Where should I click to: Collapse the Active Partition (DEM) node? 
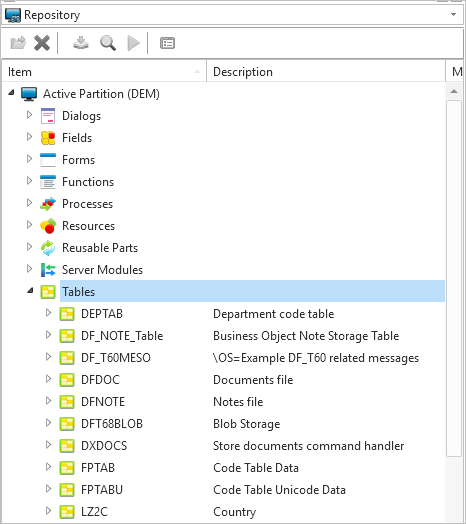(11, 93)
